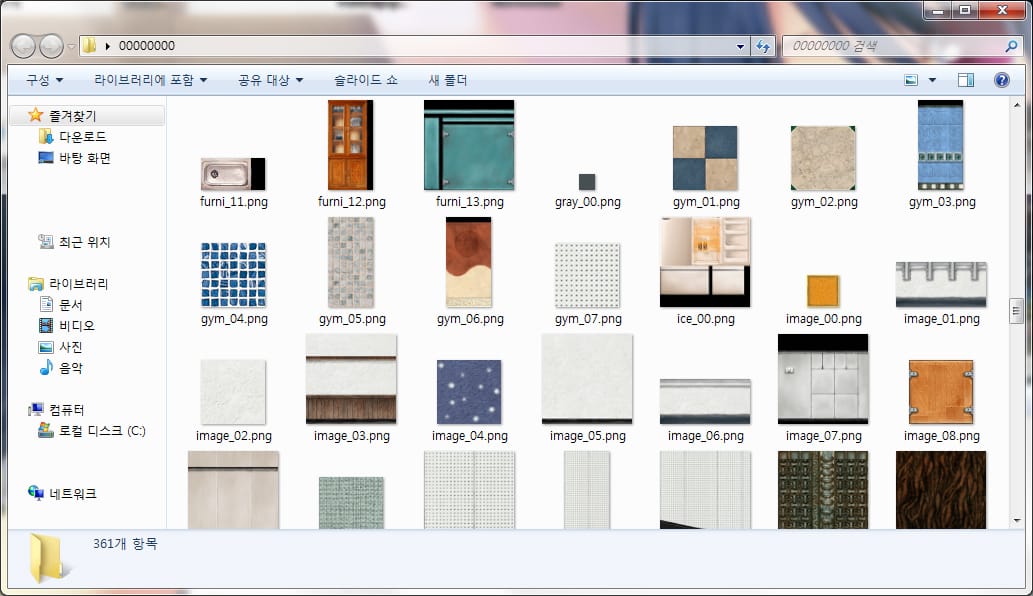Image resolution: width=1033 pixels, height=596 pixels.
Task: Select the image_08.png wooden panel thumbnail
Action: point(941,392)
